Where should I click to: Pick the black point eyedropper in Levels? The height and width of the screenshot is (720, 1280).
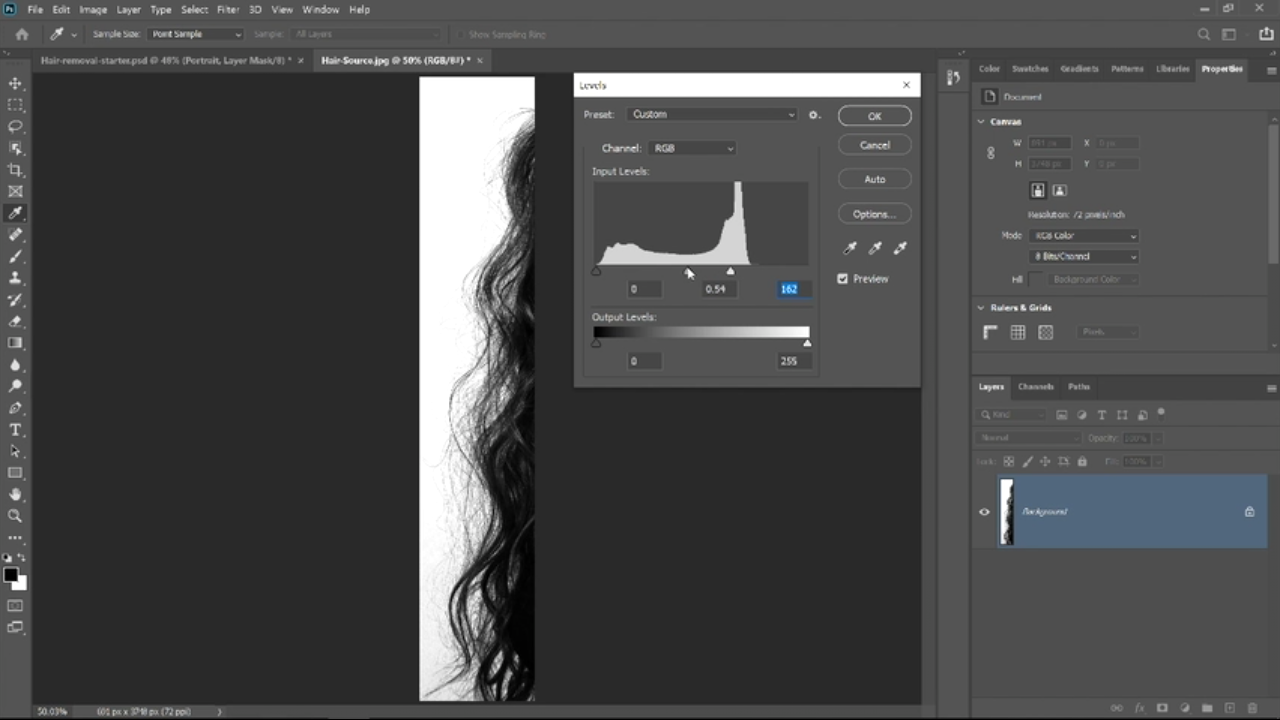coord(850,248)
